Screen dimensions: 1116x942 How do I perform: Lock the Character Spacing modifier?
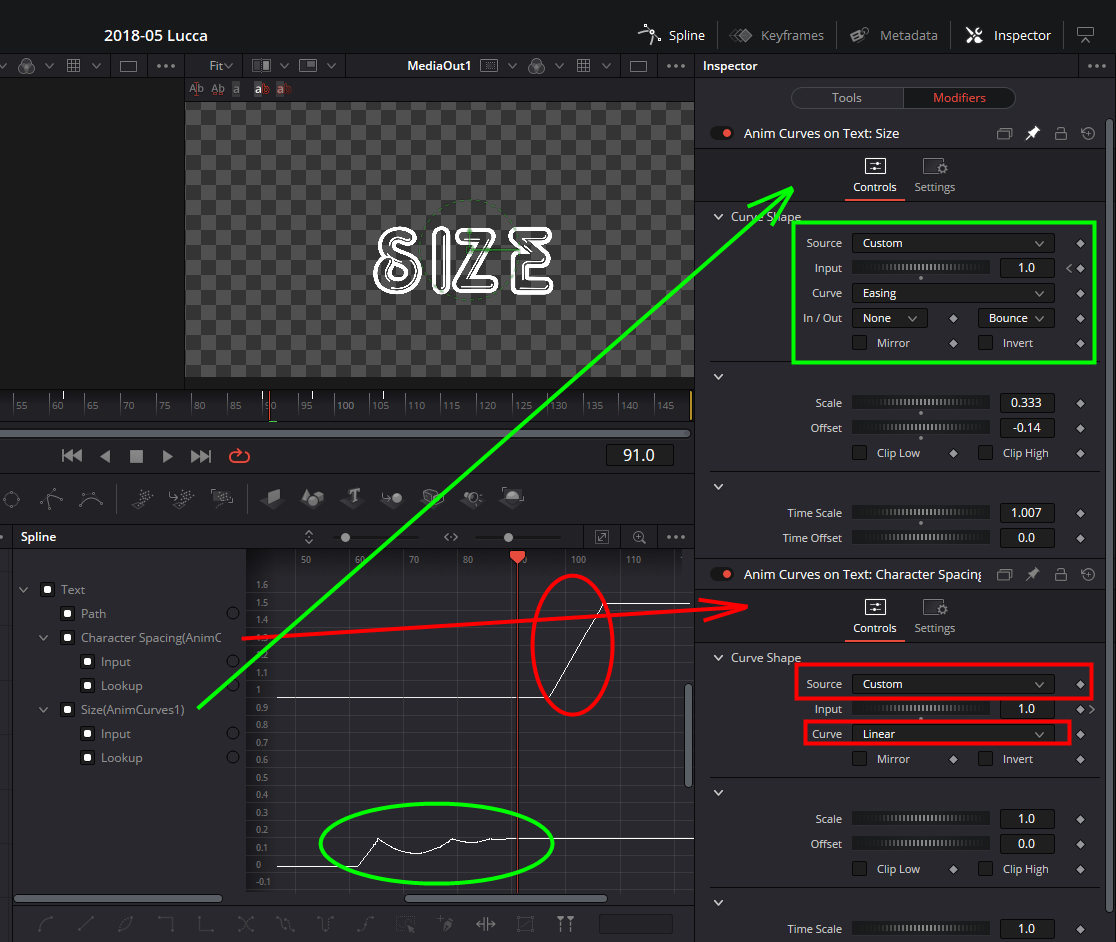pos(1060,574)
